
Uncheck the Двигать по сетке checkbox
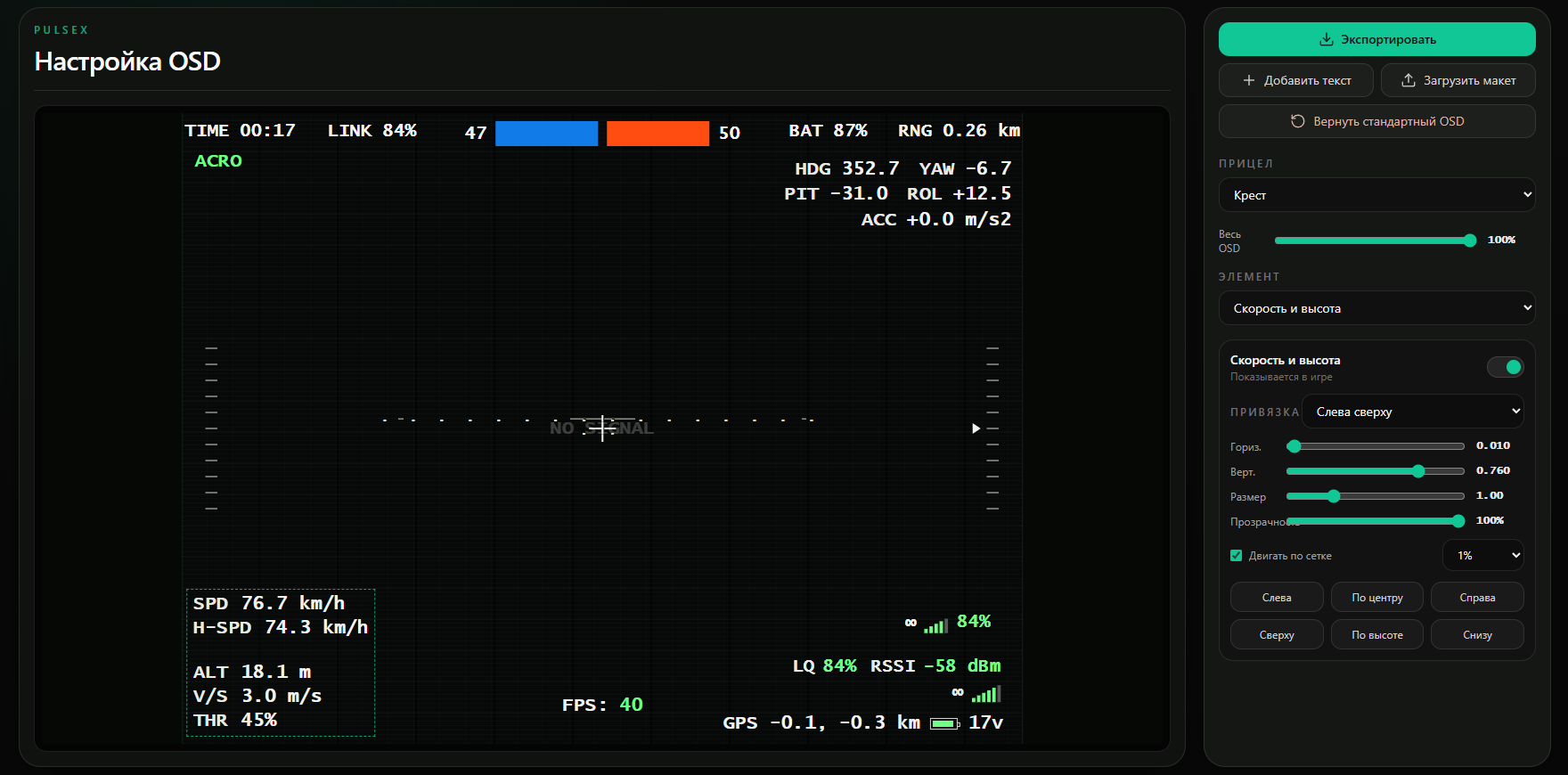[1237, 556]
